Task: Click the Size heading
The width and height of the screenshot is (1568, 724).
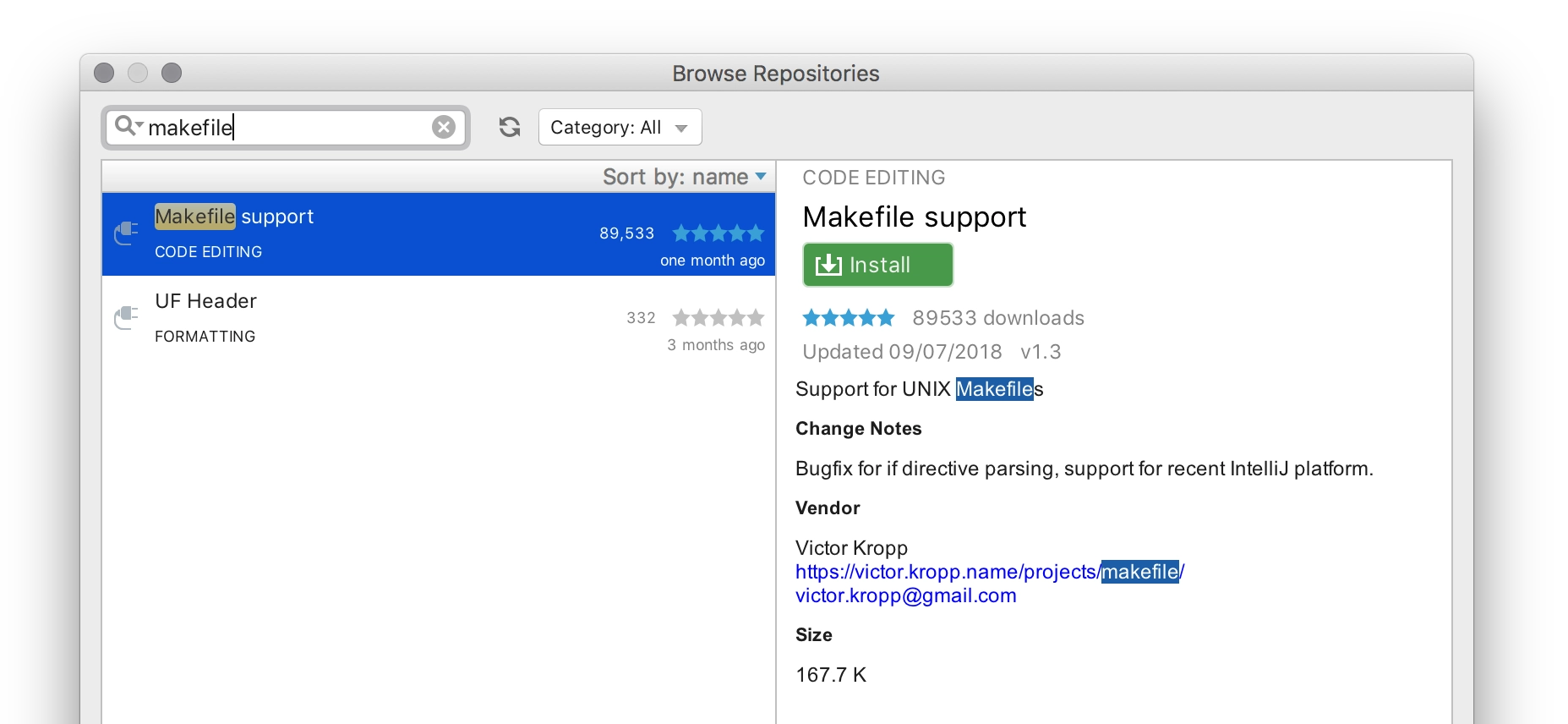Action: (814, 635)
